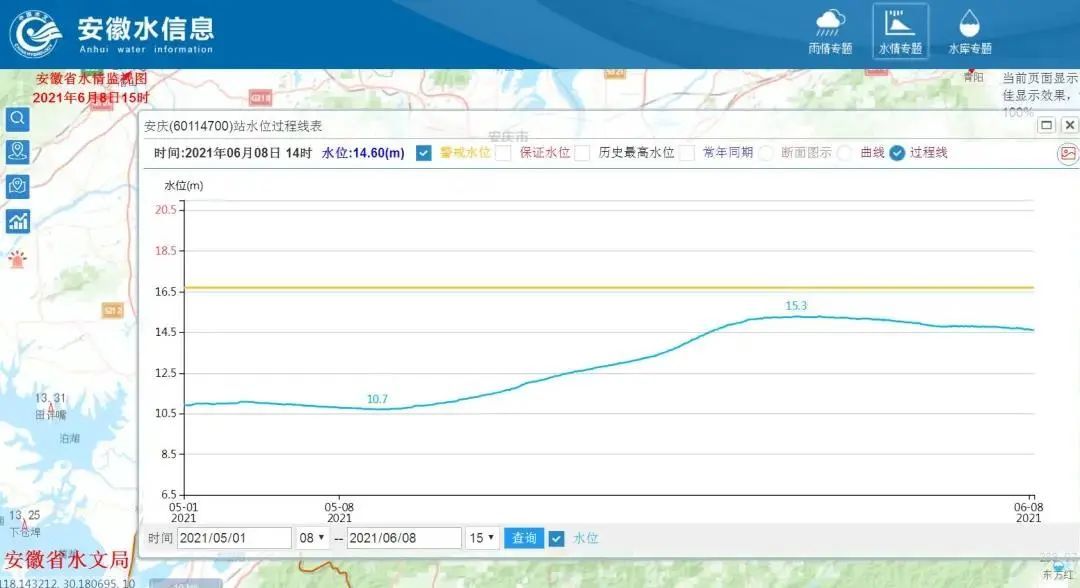Close the 安庆 water level chart panel
This screenshot has width=1080, height=588.
tap(1069, 125)
